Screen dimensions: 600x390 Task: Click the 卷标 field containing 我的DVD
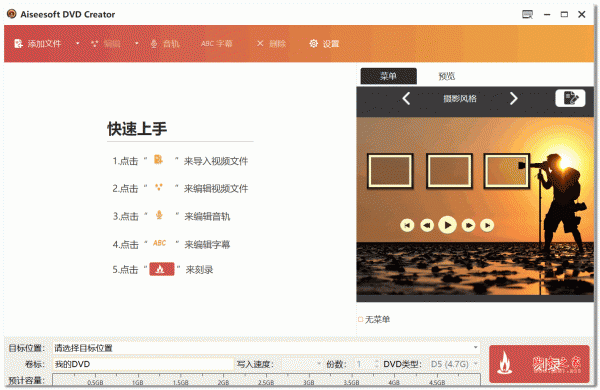(x=143, y=364)
